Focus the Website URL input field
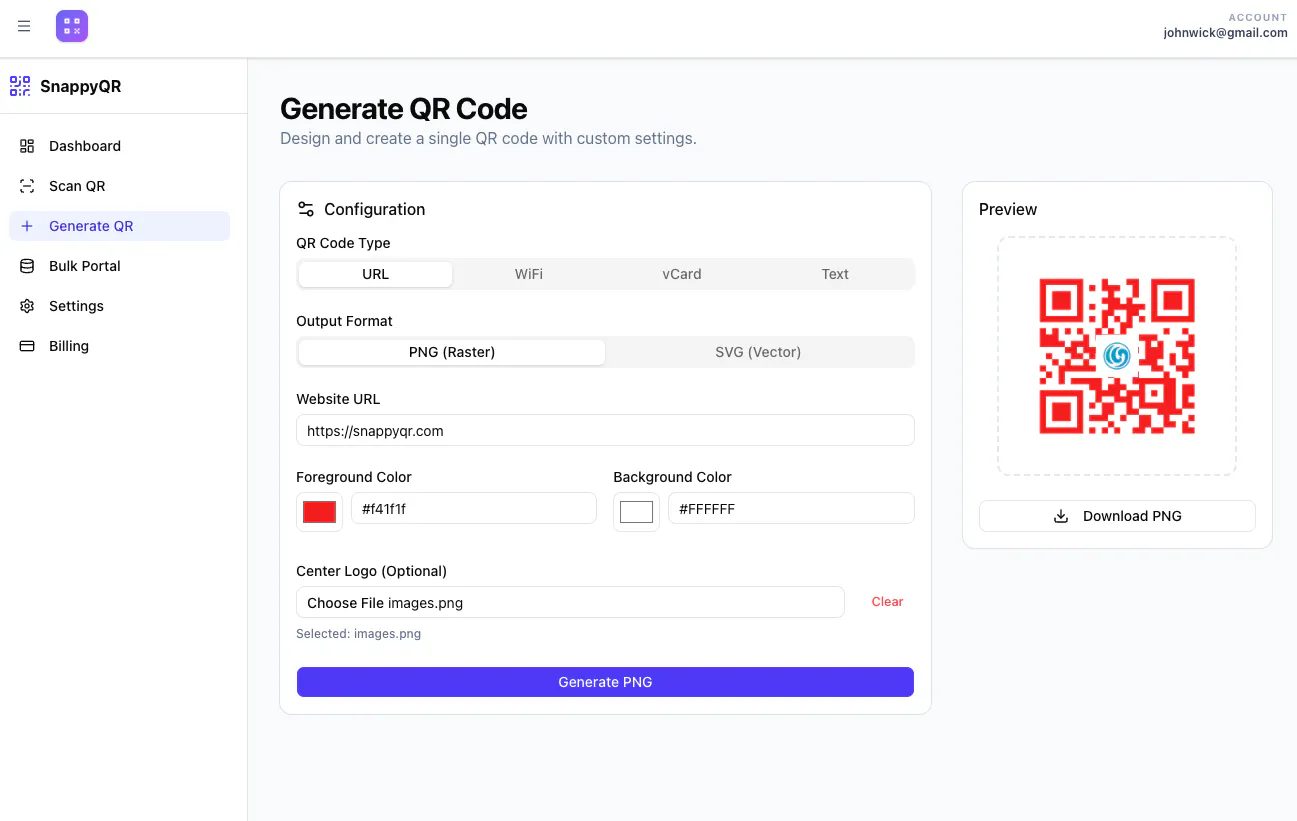The image size is (1297, 821). coord(605,430)
